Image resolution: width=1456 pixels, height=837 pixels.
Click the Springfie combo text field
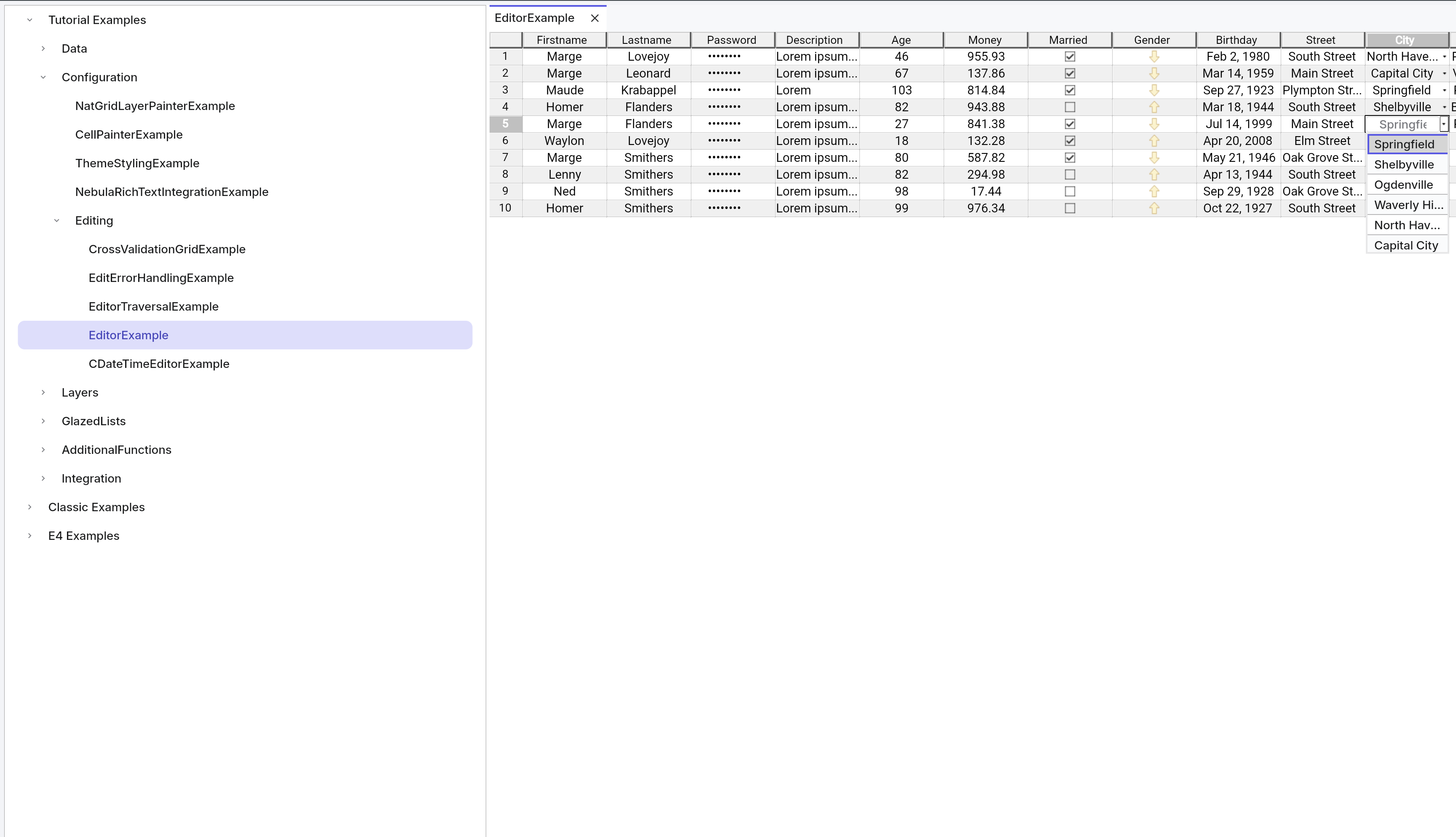pos(1402,124)
